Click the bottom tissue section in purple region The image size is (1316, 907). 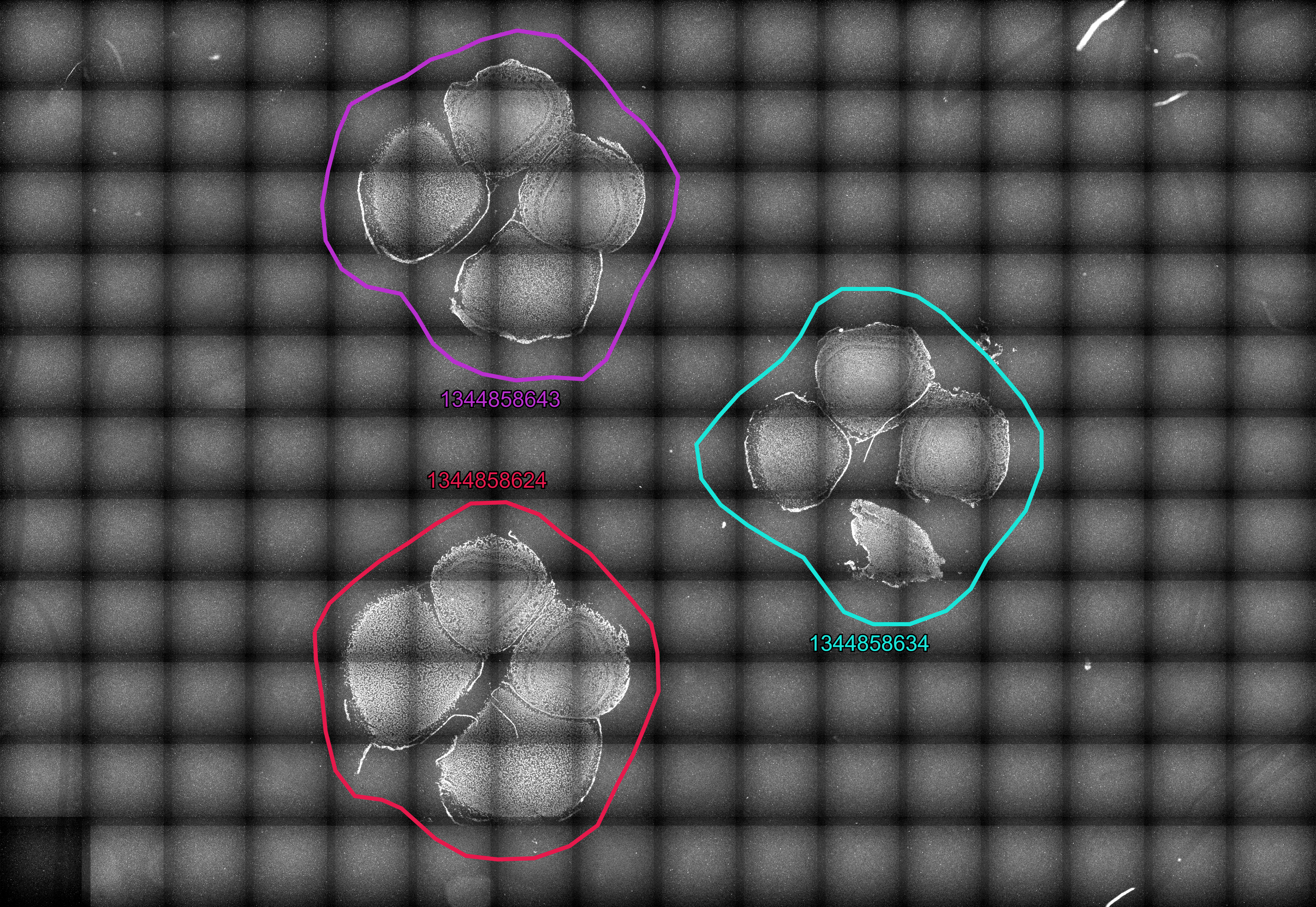coord(529,290)
